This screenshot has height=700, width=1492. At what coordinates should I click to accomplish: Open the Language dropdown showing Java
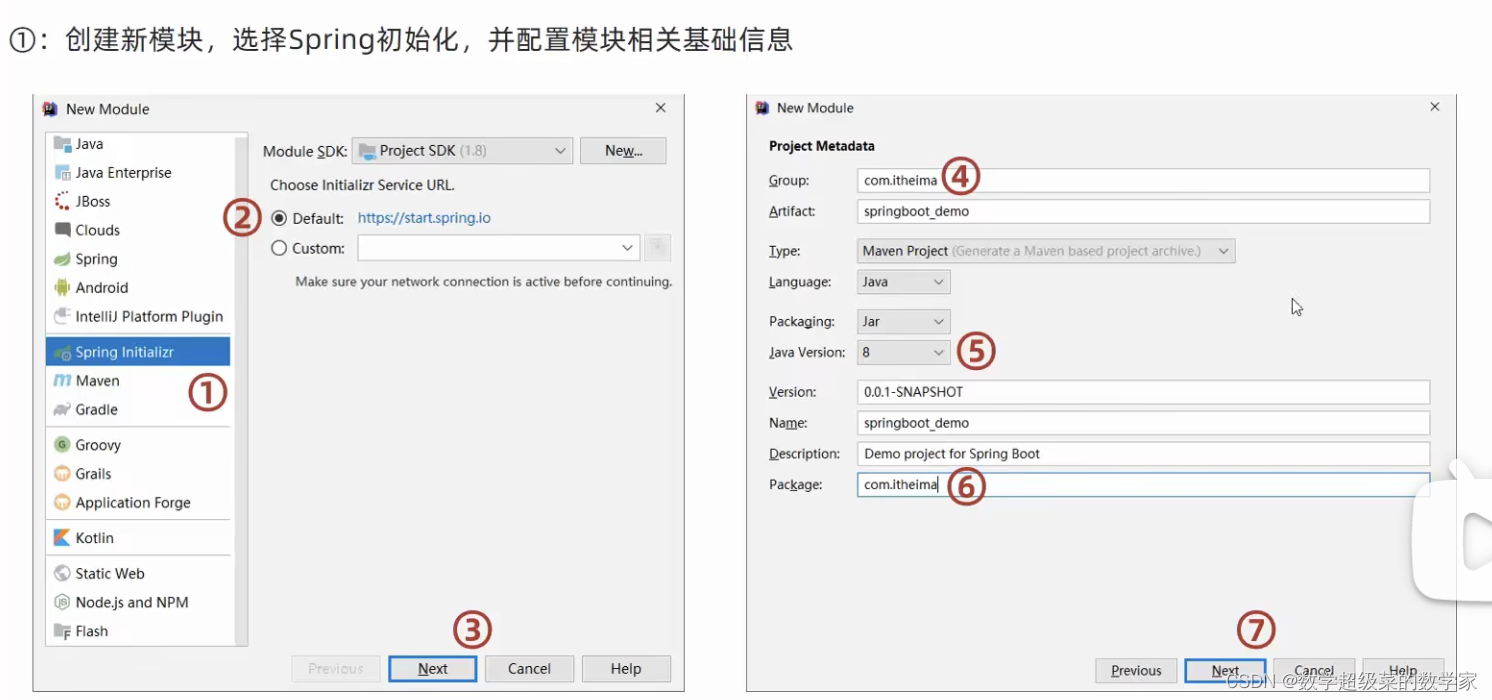(x=904, y=282)
